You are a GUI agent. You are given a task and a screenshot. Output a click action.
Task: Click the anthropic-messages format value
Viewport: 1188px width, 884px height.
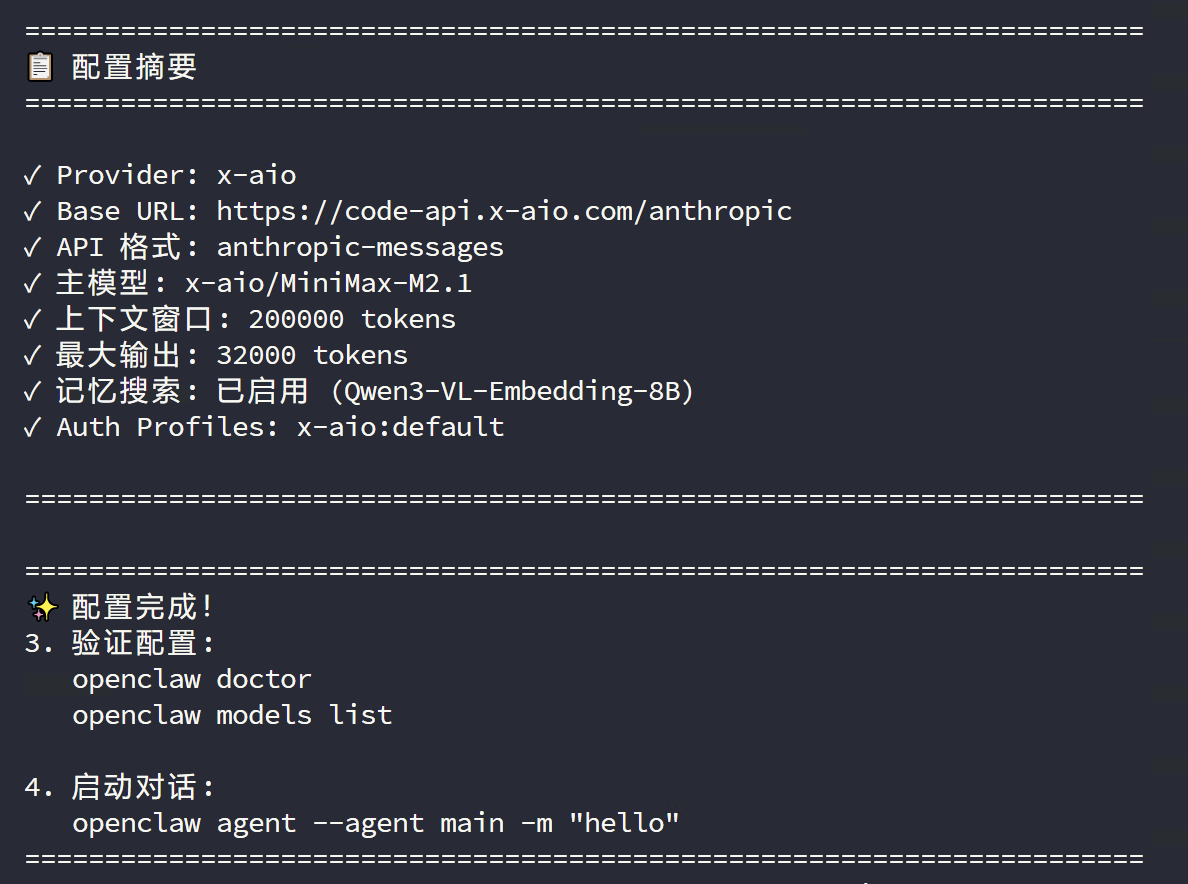point(360,248)
